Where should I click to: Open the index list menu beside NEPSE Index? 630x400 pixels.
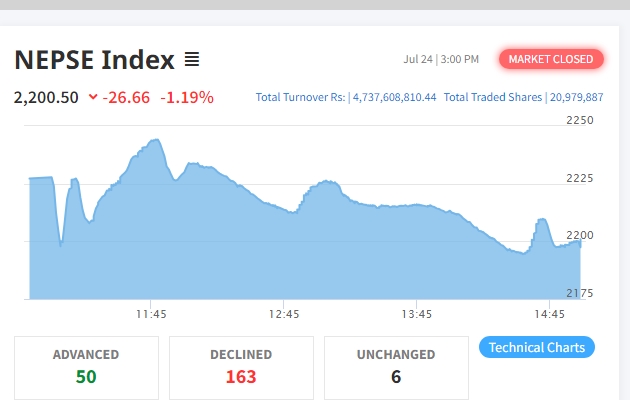pos(192,60)
